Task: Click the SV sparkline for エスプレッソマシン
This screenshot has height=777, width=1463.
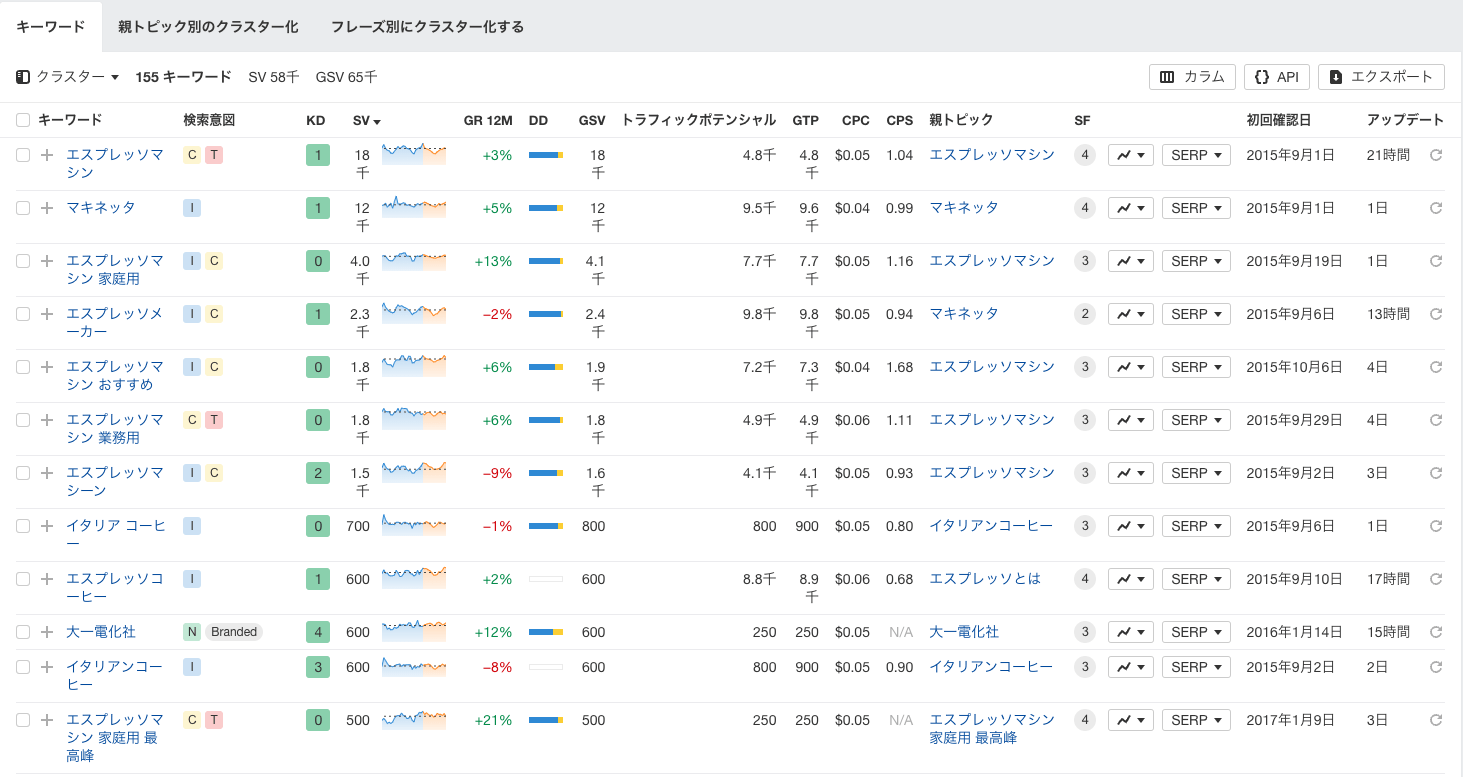Action: click(x=414, y=155)
